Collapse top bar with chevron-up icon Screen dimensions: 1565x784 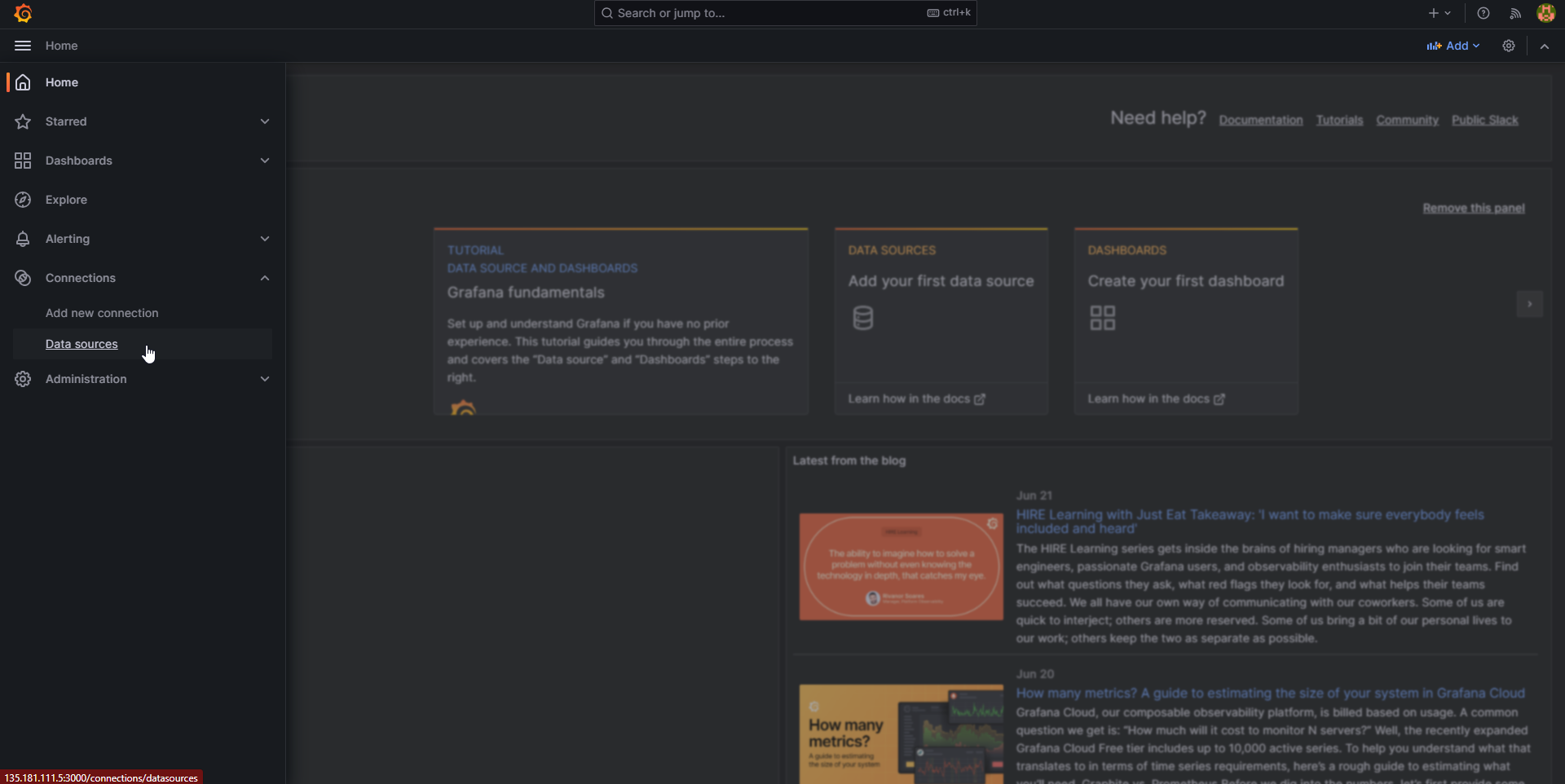(x=1545, y=46)
